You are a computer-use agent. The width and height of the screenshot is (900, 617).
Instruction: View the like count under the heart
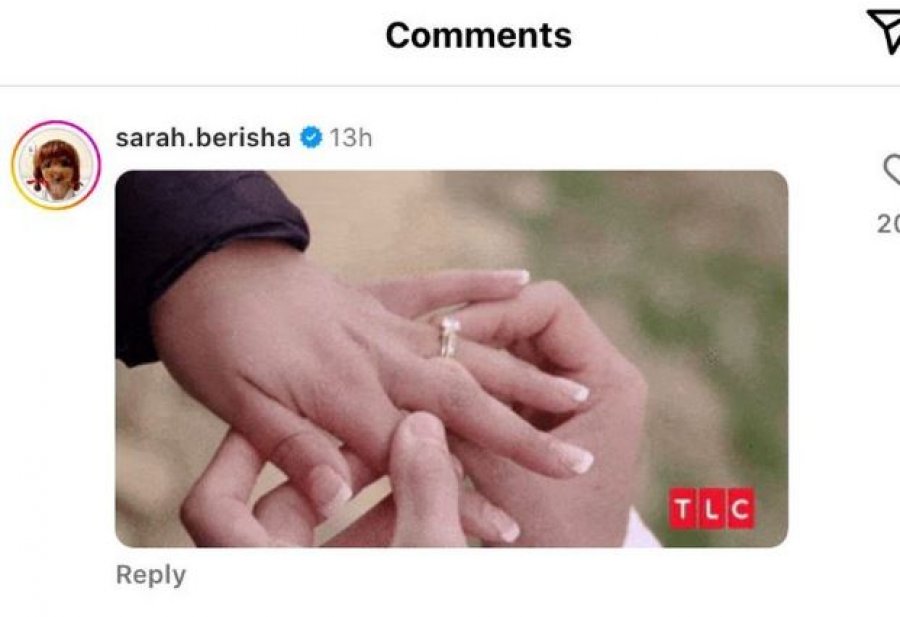889,223
